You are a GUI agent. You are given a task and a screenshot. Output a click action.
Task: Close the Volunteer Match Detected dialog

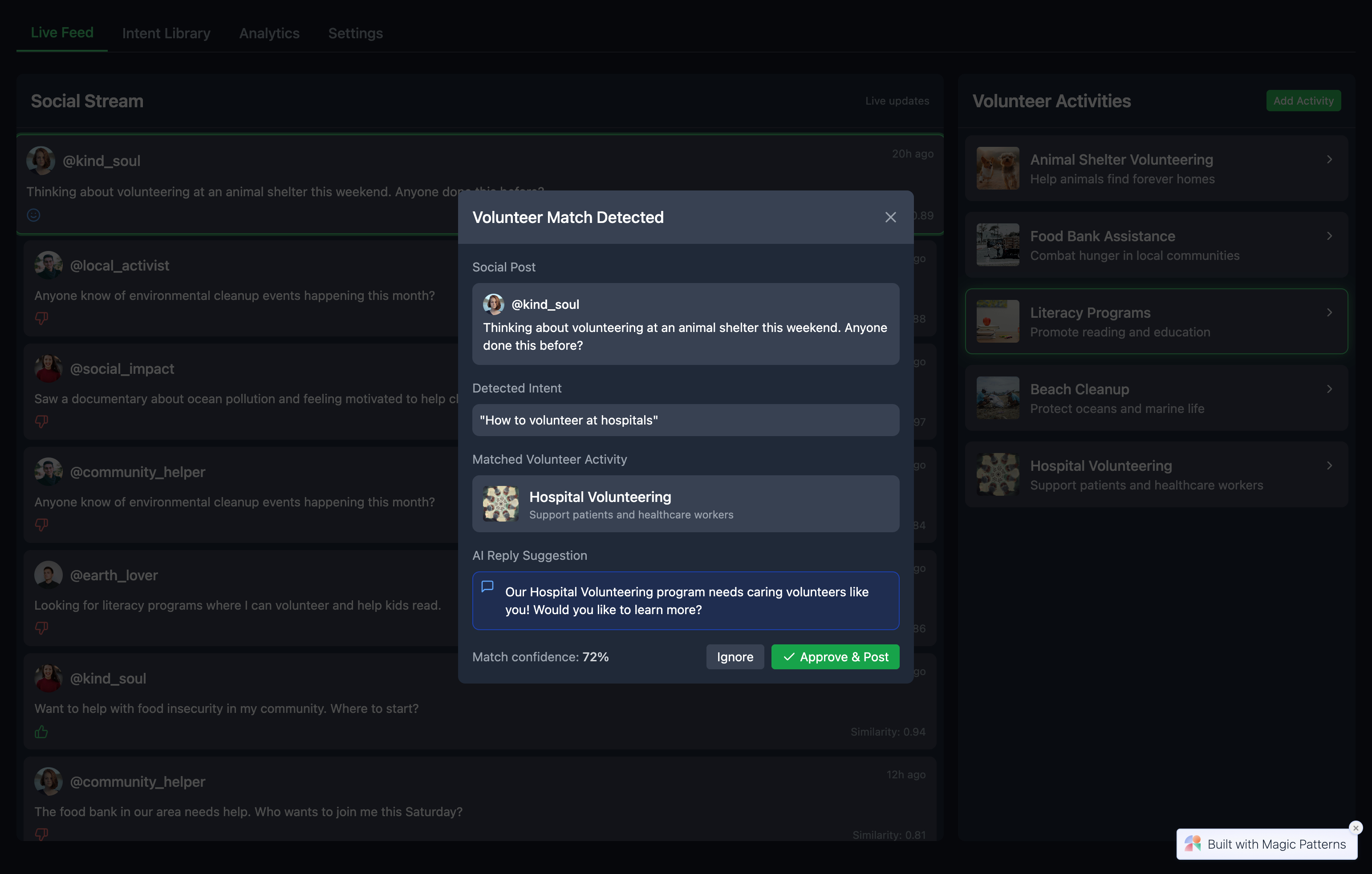tap(890, 217)
